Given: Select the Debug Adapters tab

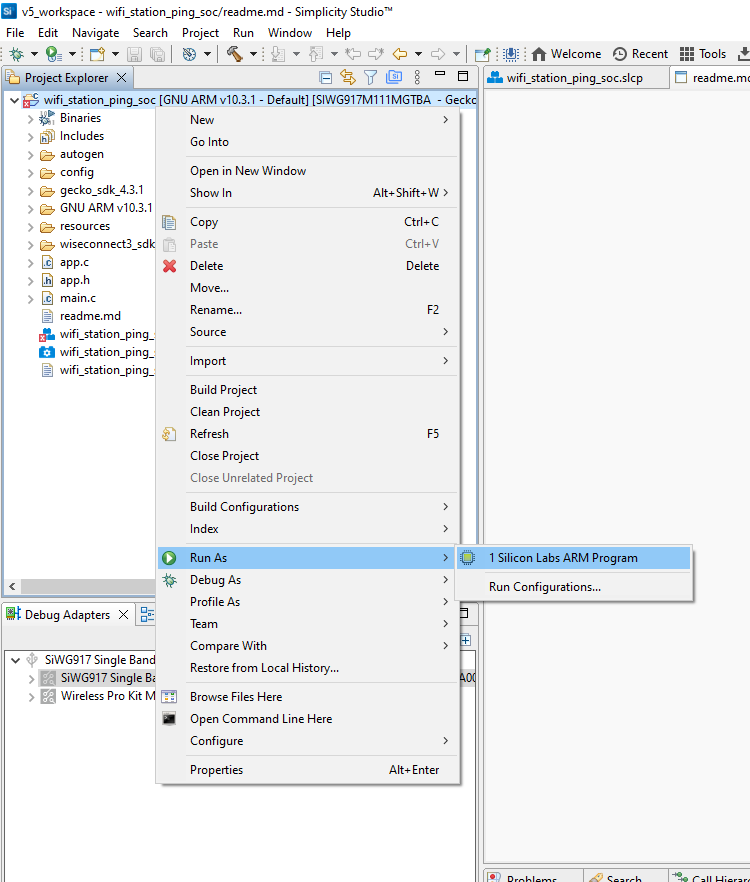Looking at the screenshot, I should [x=66, y=615].
